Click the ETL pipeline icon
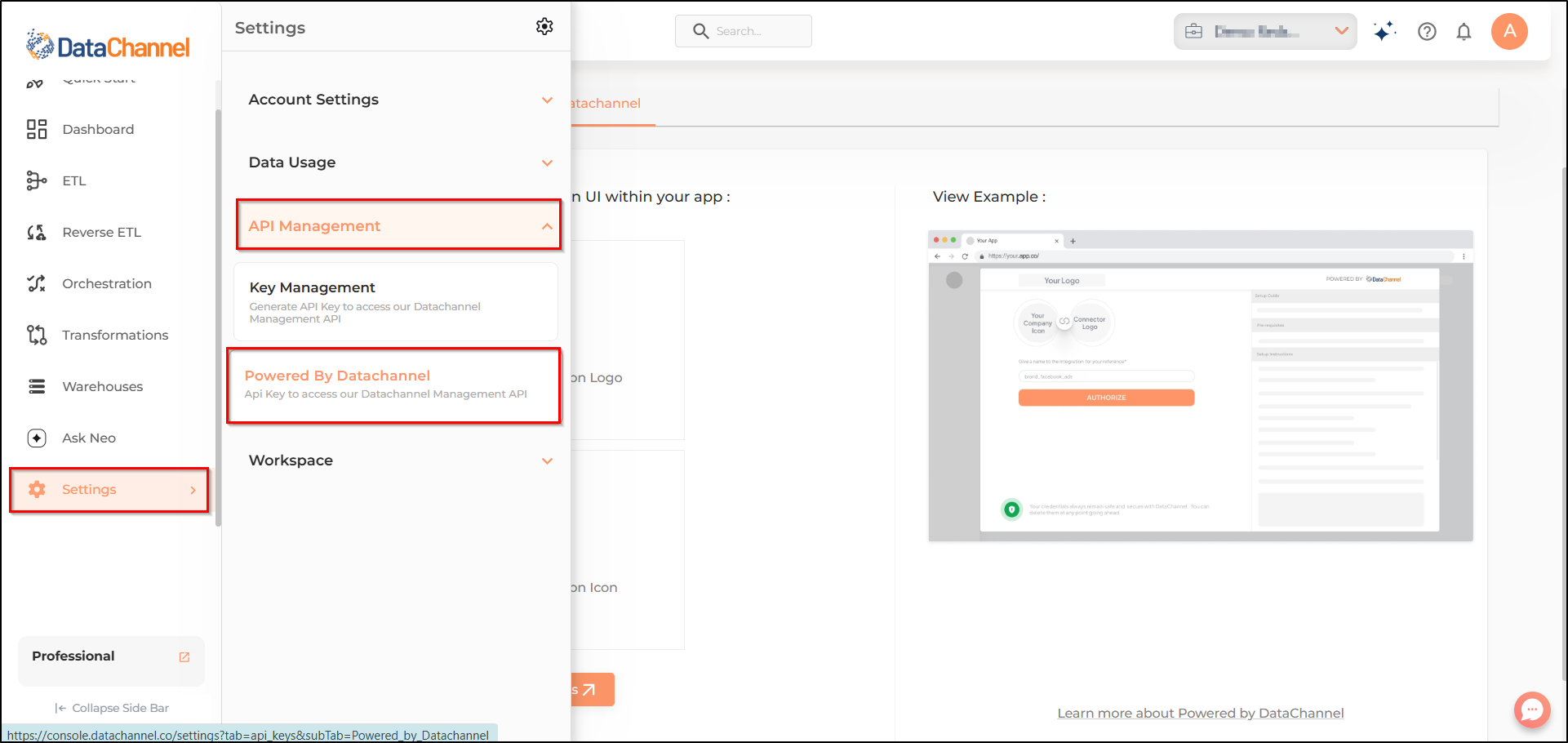The height and width of the screenshot is (743, 1568). click(37, 180)
